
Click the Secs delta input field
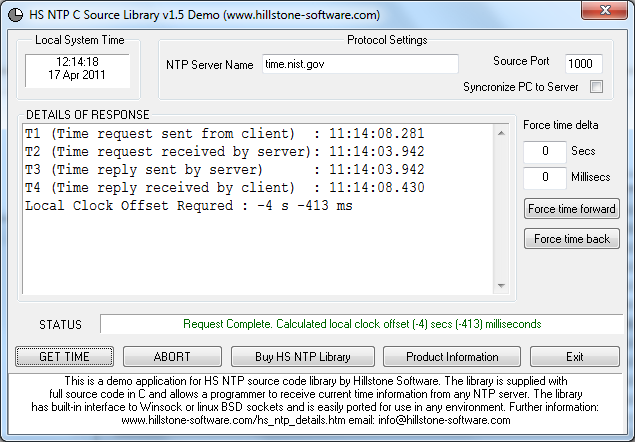coord(545,152)
